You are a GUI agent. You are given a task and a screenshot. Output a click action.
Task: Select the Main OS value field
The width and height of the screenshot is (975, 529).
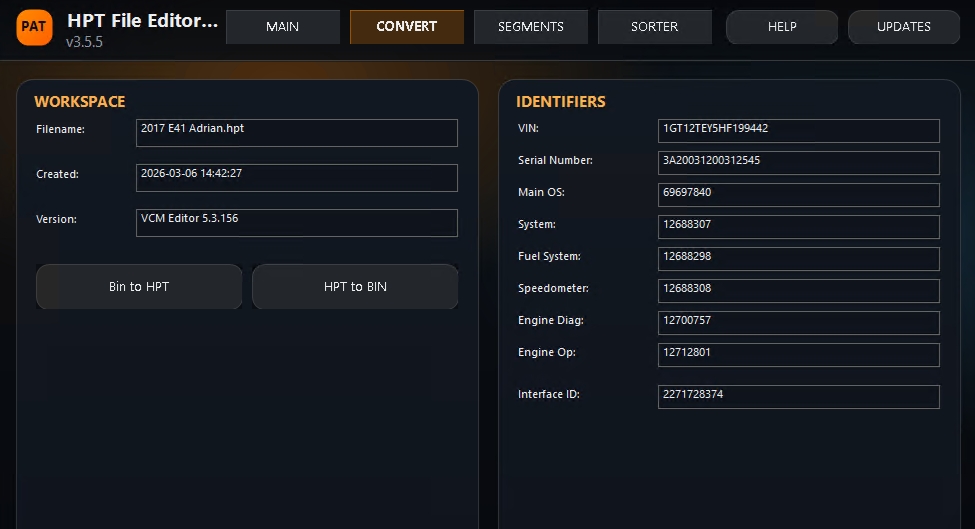(x=798, y=195)
